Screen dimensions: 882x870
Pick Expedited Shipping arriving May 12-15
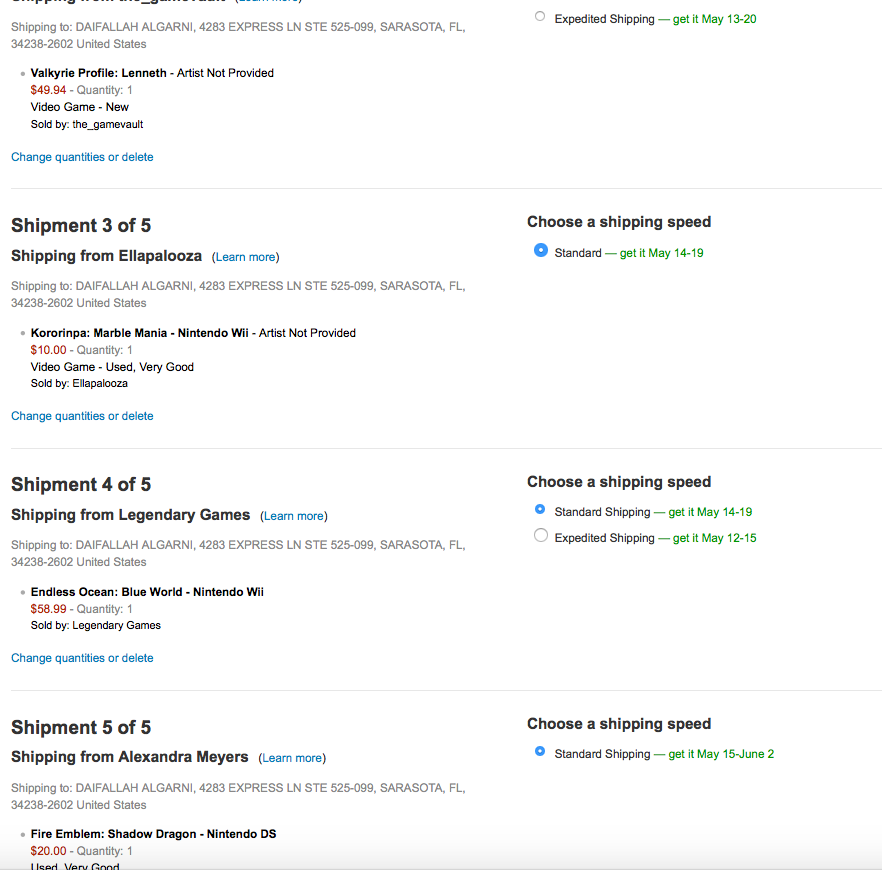(541, 536)
